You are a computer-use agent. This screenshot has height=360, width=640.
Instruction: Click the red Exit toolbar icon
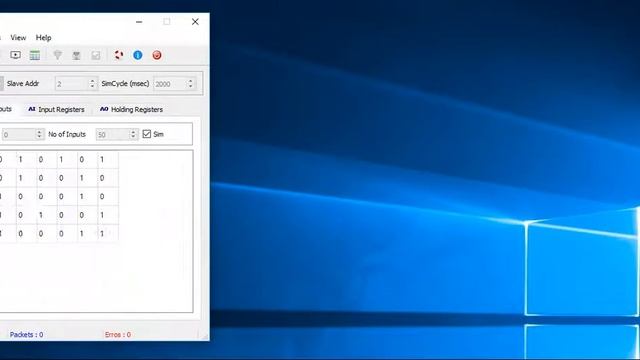point(157,55)
